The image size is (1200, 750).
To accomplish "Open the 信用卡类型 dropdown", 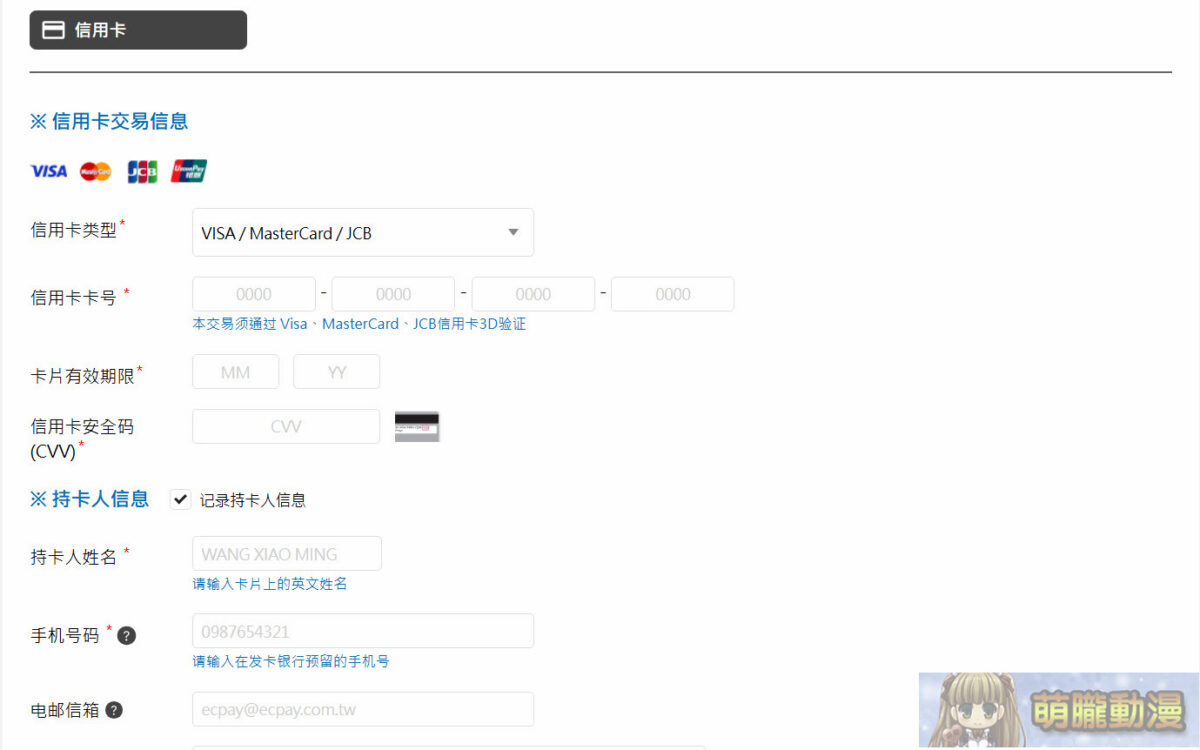I will 363,233.
